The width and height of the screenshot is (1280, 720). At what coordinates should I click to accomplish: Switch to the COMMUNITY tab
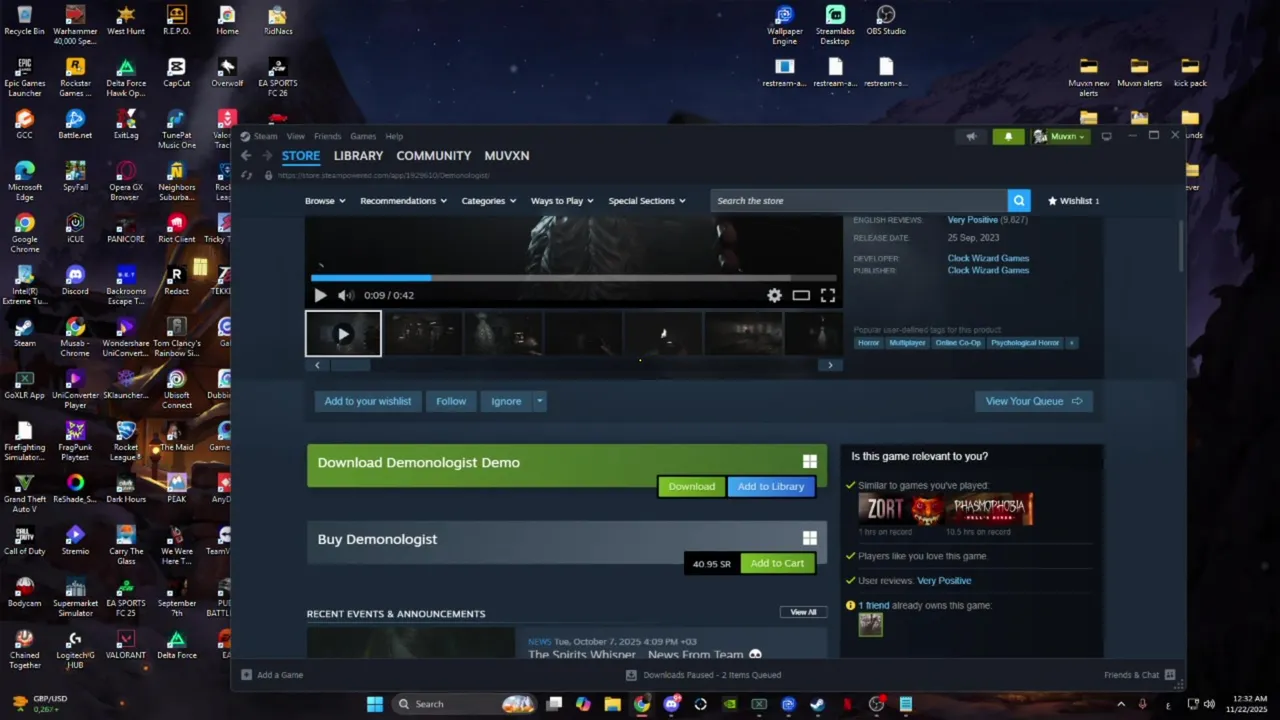(x=433, y=156)
